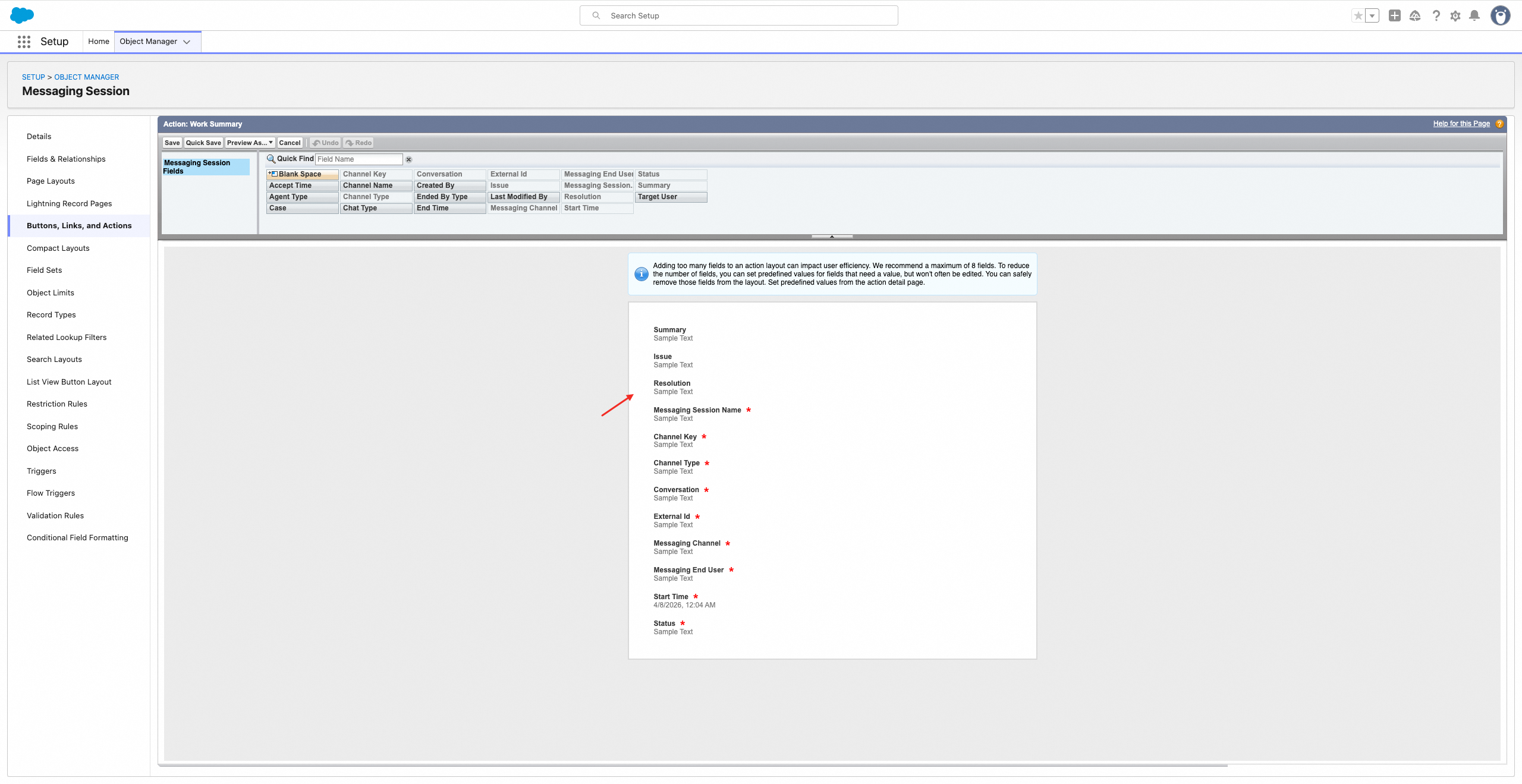Open the Global Actions plus icon
The image size is (1522, 784).
(x=1395, y=16)
